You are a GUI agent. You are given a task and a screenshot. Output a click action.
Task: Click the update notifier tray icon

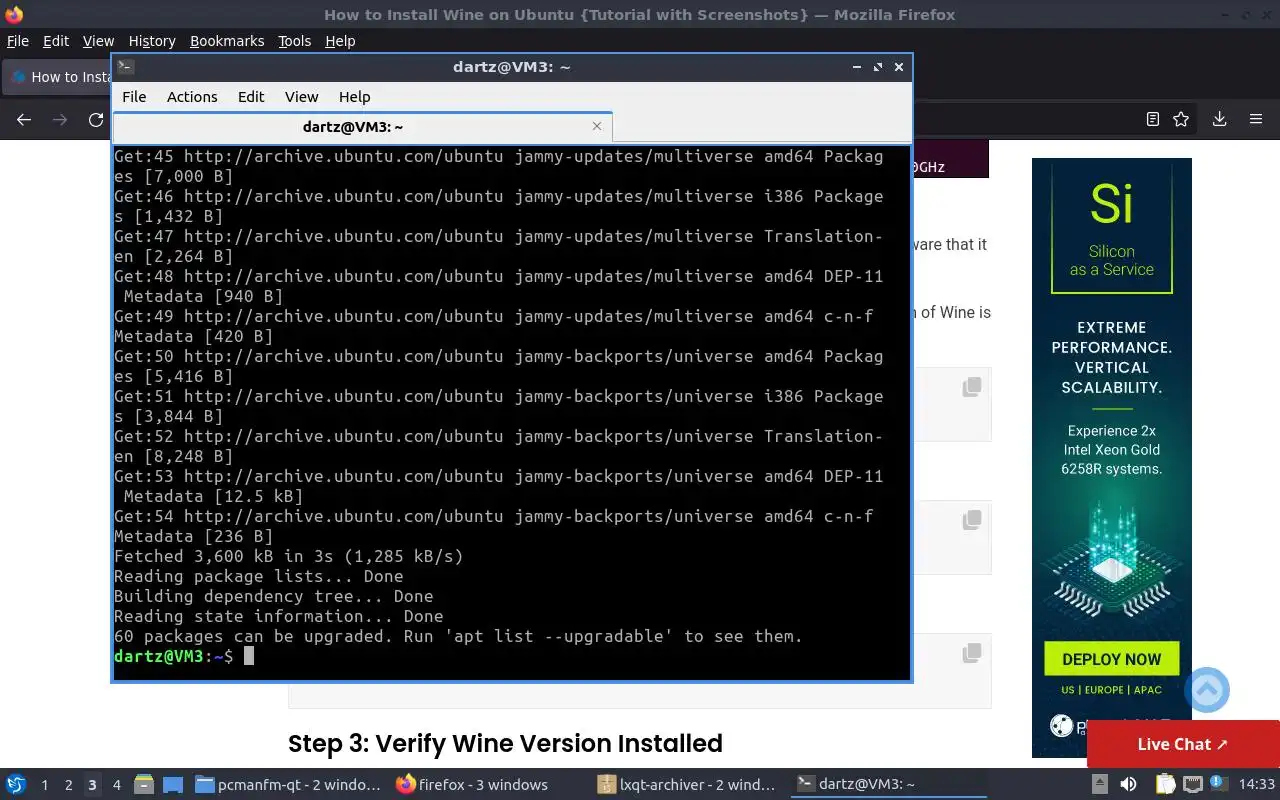tap(1219, 784)
